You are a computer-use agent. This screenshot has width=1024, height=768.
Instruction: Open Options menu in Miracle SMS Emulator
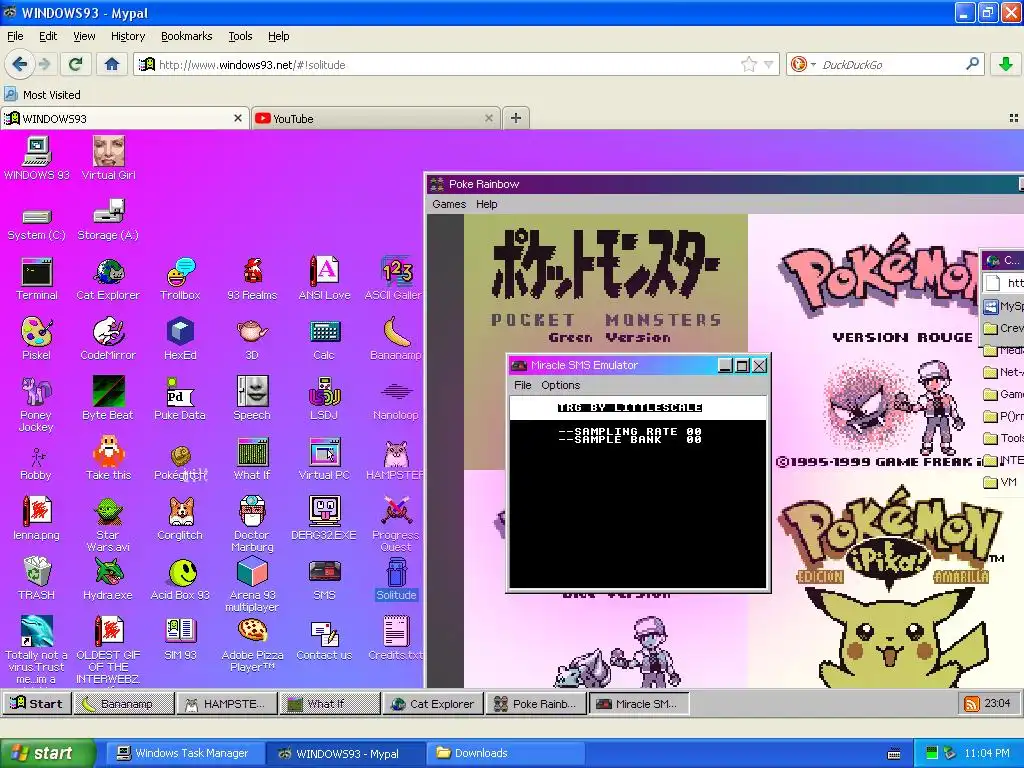560,385
